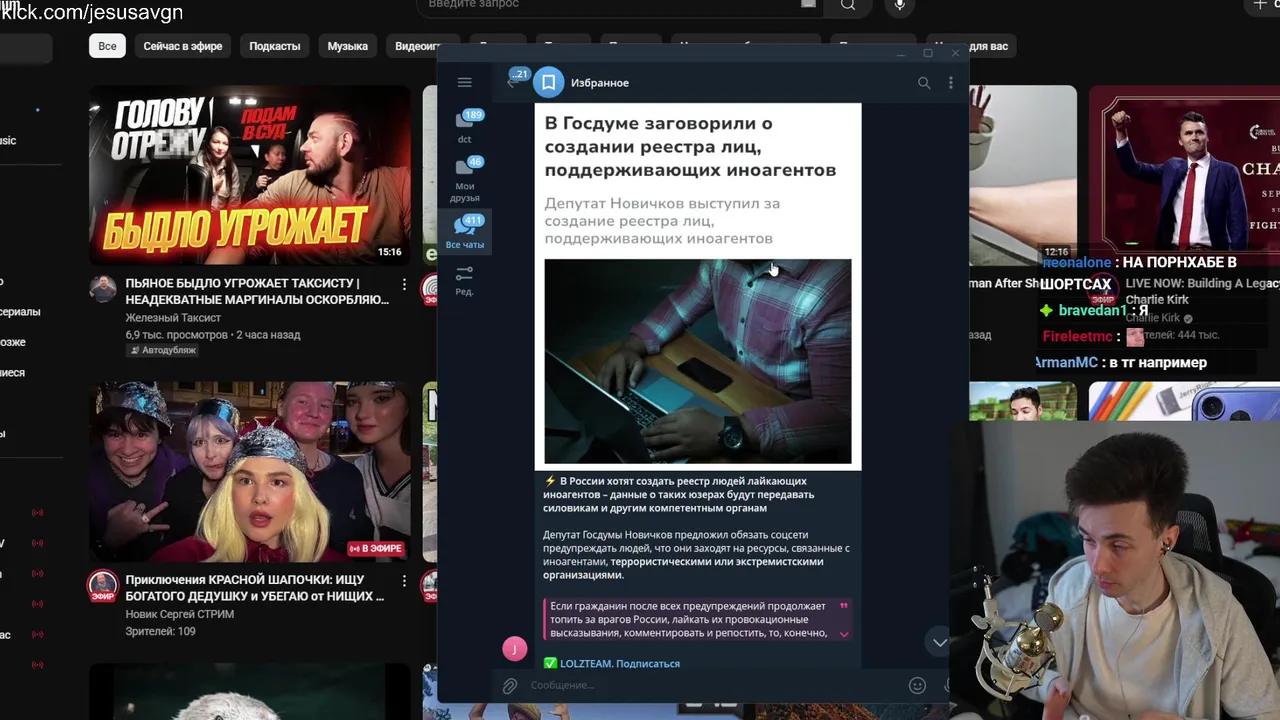
Task: Select the Подкасты filter chip
Action: click(275, 46)
